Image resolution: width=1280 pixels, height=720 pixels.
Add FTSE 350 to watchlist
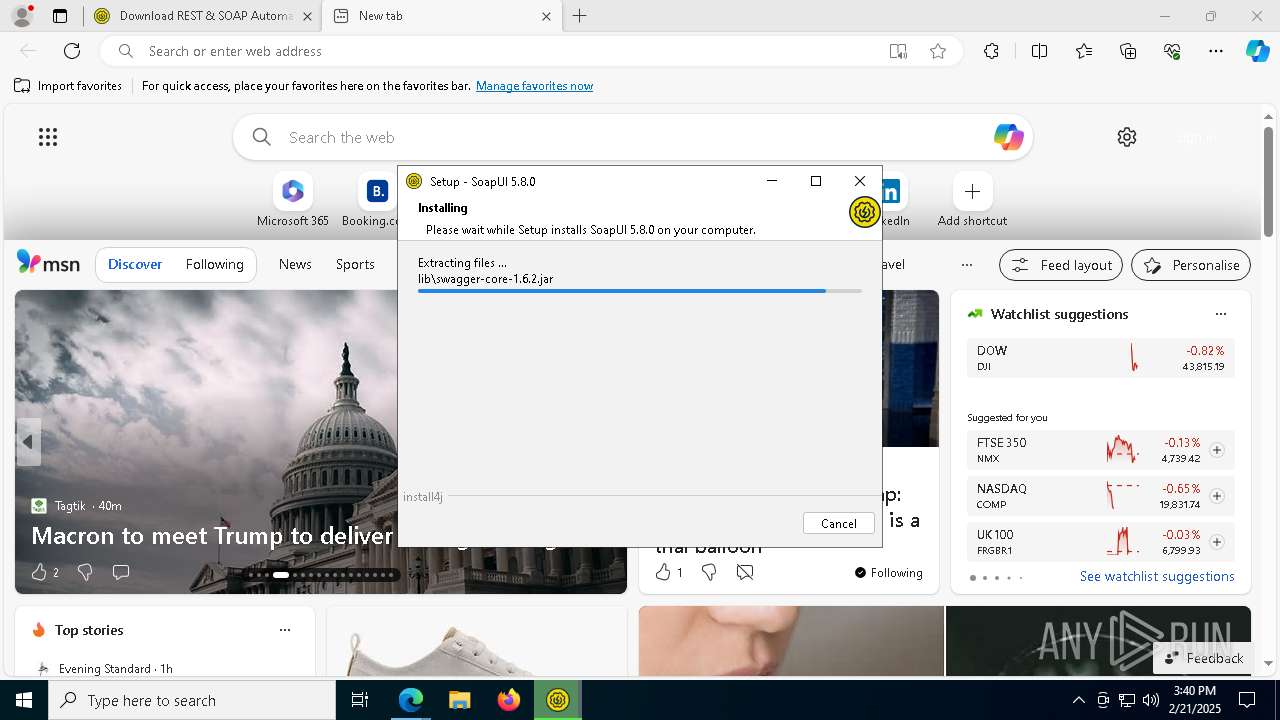pos(1216,450)
